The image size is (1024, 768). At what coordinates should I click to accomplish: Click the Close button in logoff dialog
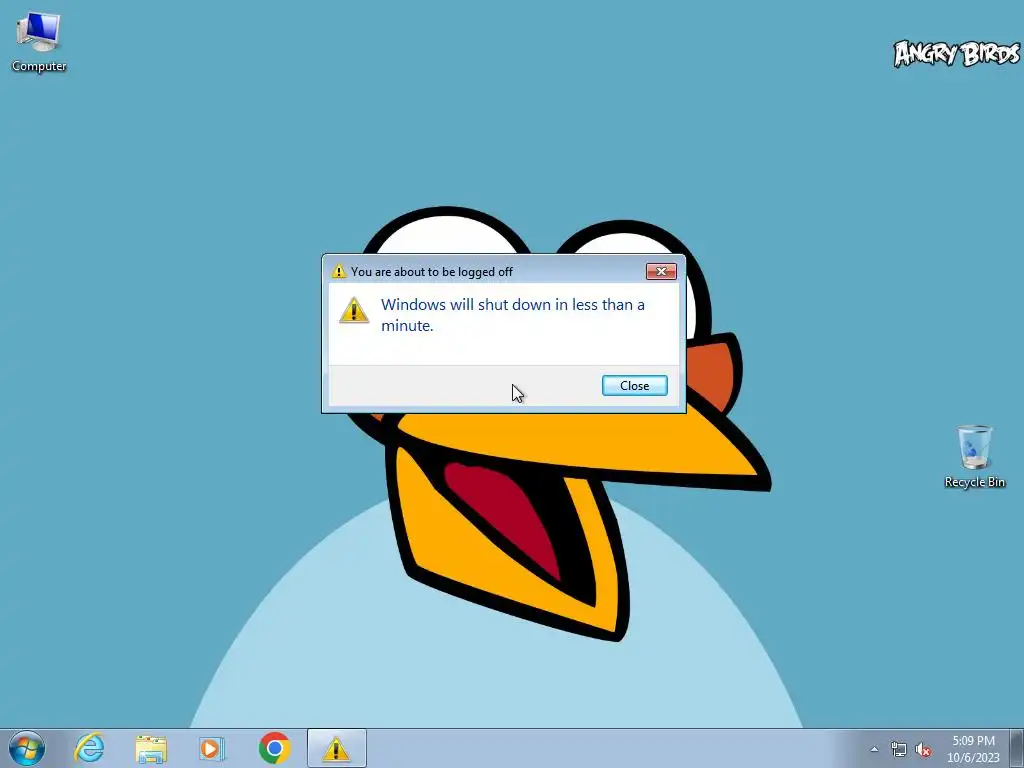coord(634,385)
